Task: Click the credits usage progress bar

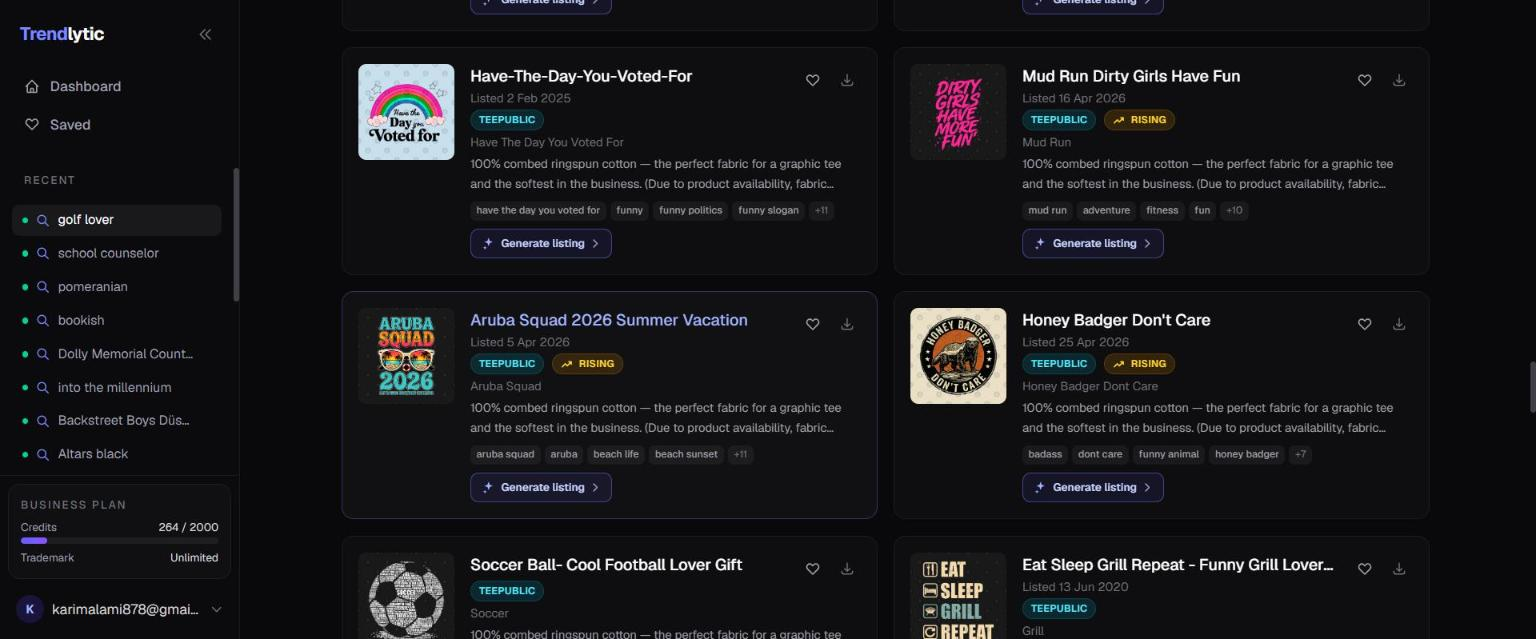Action: 119,541
